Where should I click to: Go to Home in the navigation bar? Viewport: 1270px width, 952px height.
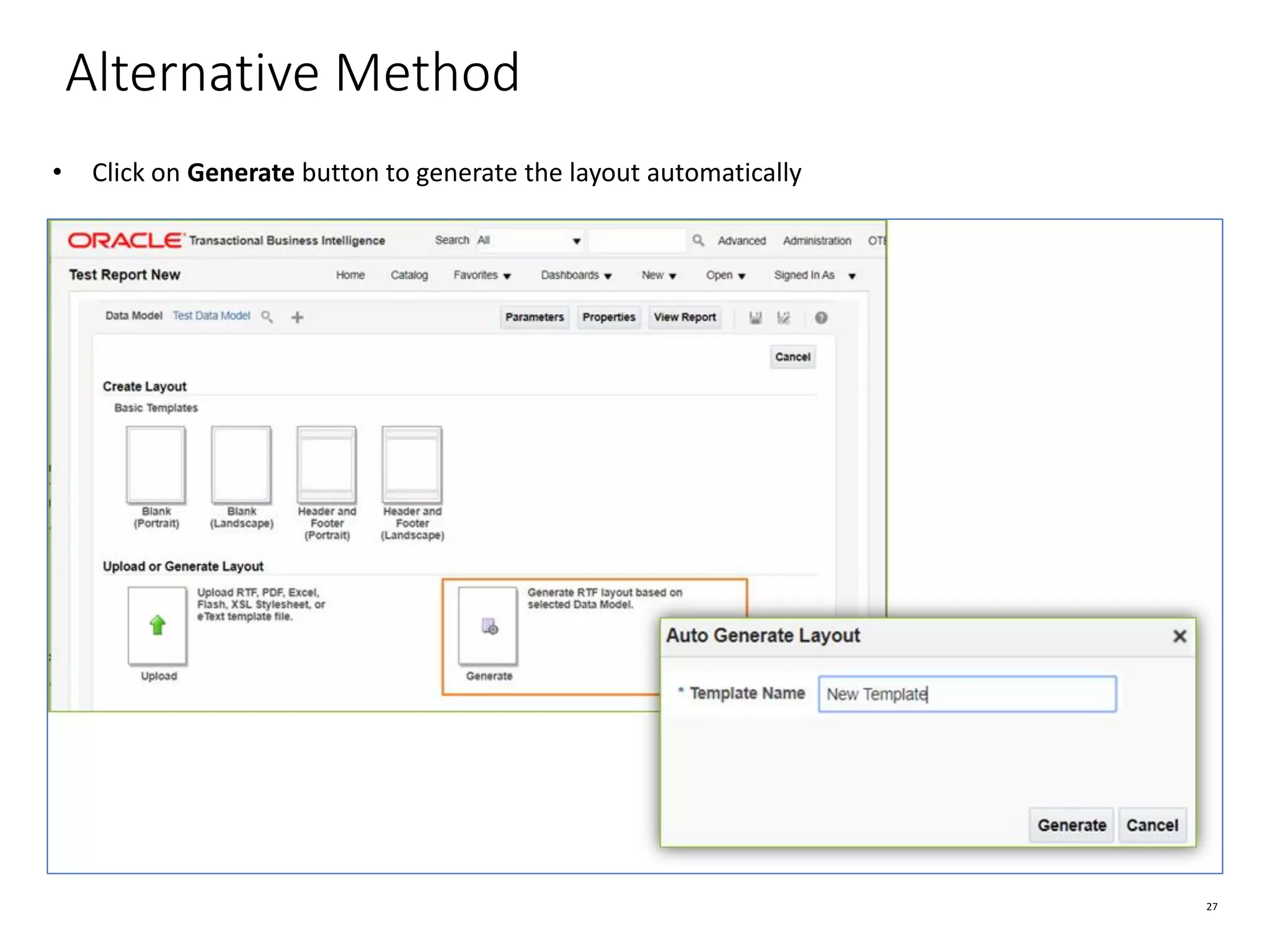[350, 275]
